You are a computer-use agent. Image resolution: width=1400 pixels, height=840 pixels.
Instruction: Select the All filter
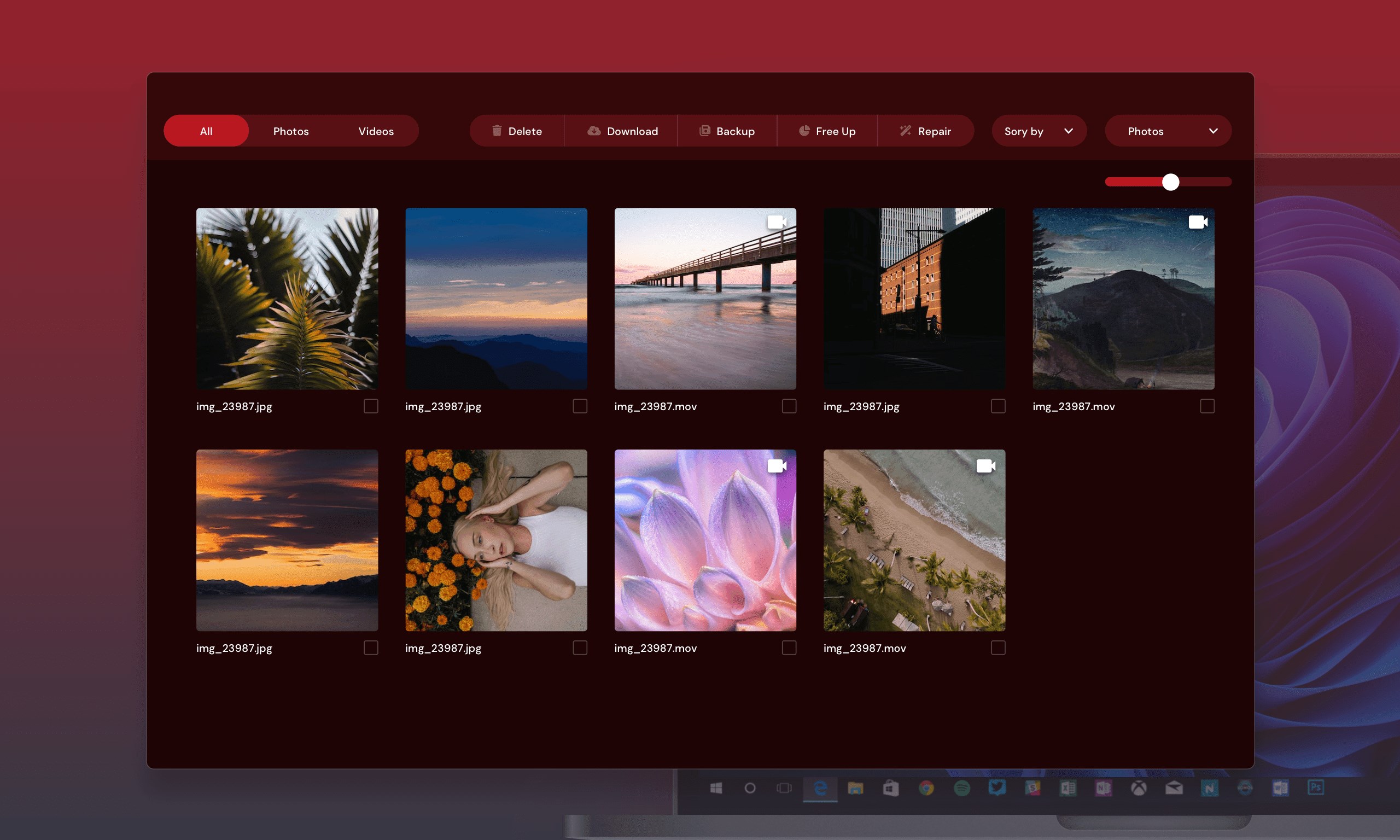coord(206,131)
